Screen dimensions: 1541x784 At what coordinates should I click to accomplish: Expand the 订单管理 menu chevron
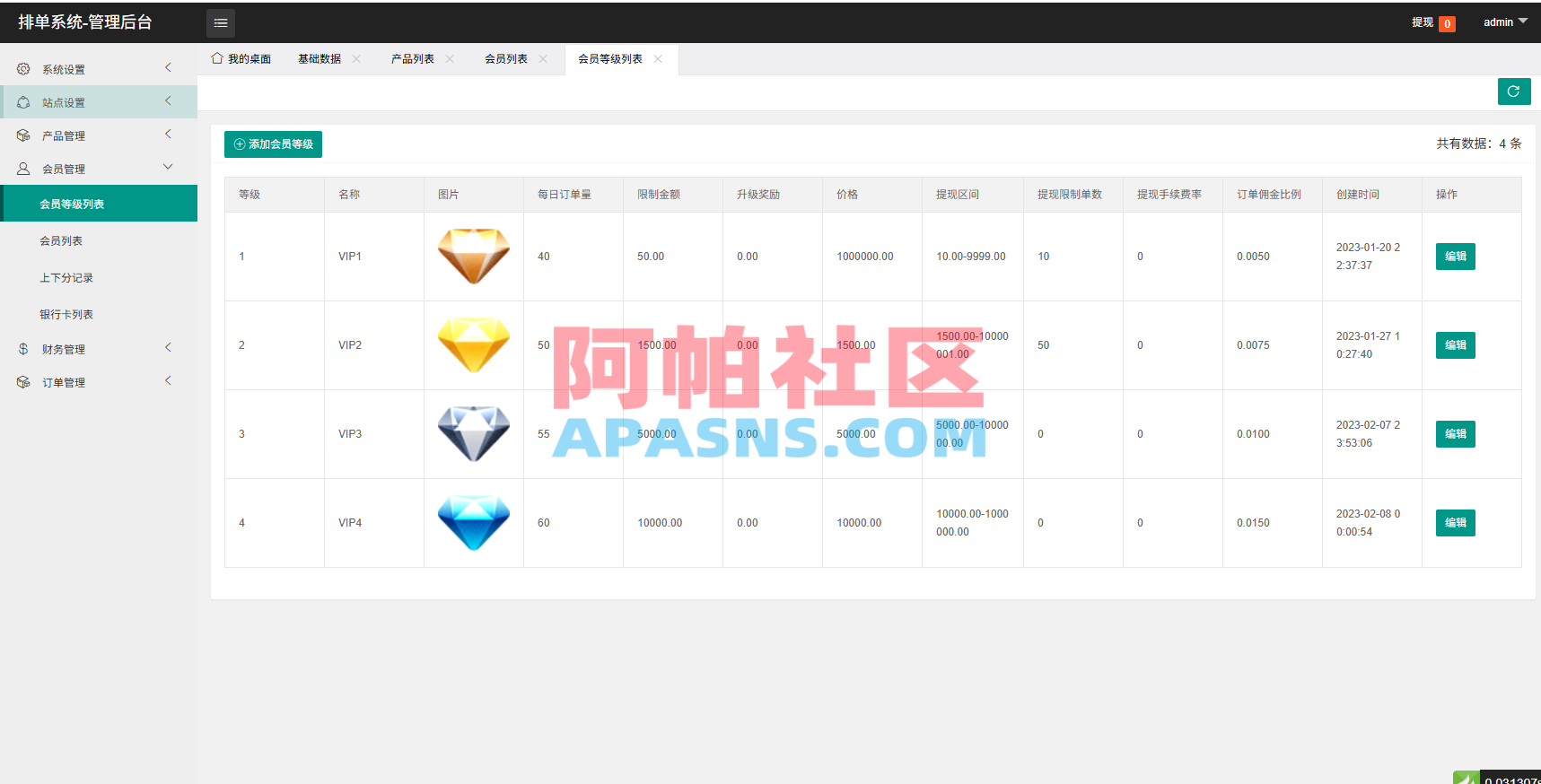point(168,381)
